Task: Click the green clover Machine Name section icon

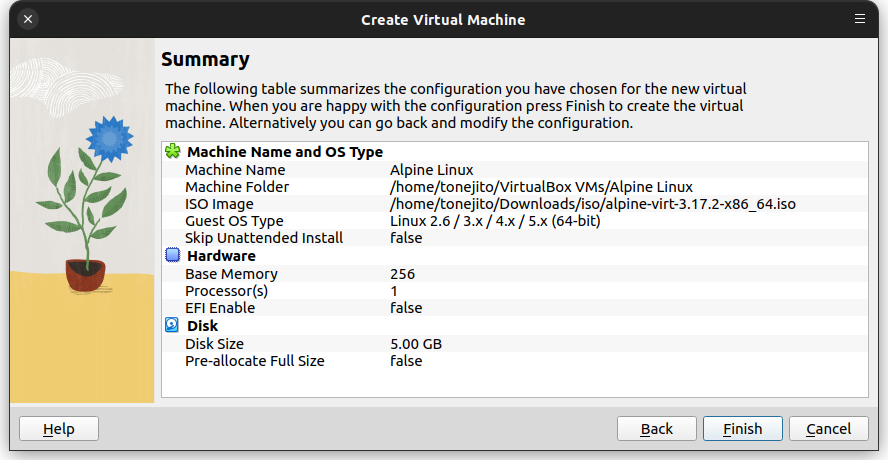Action: pyautogui.click(x=173, y=151)
